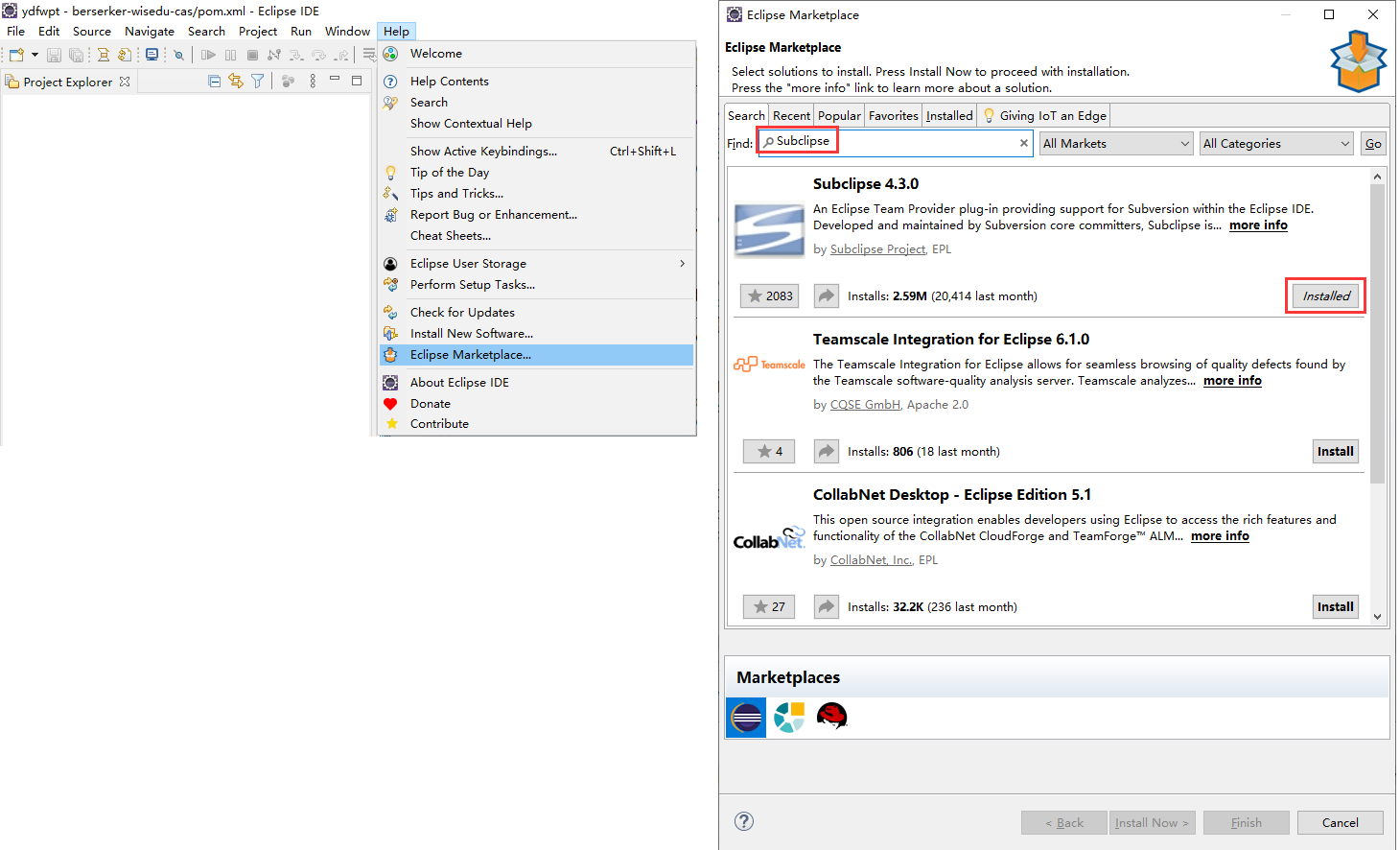The height and width of the screenshot is (850, 1400).
Task: Click the help question mark icon
Action: pyautogui.click(x=743, y=821)
